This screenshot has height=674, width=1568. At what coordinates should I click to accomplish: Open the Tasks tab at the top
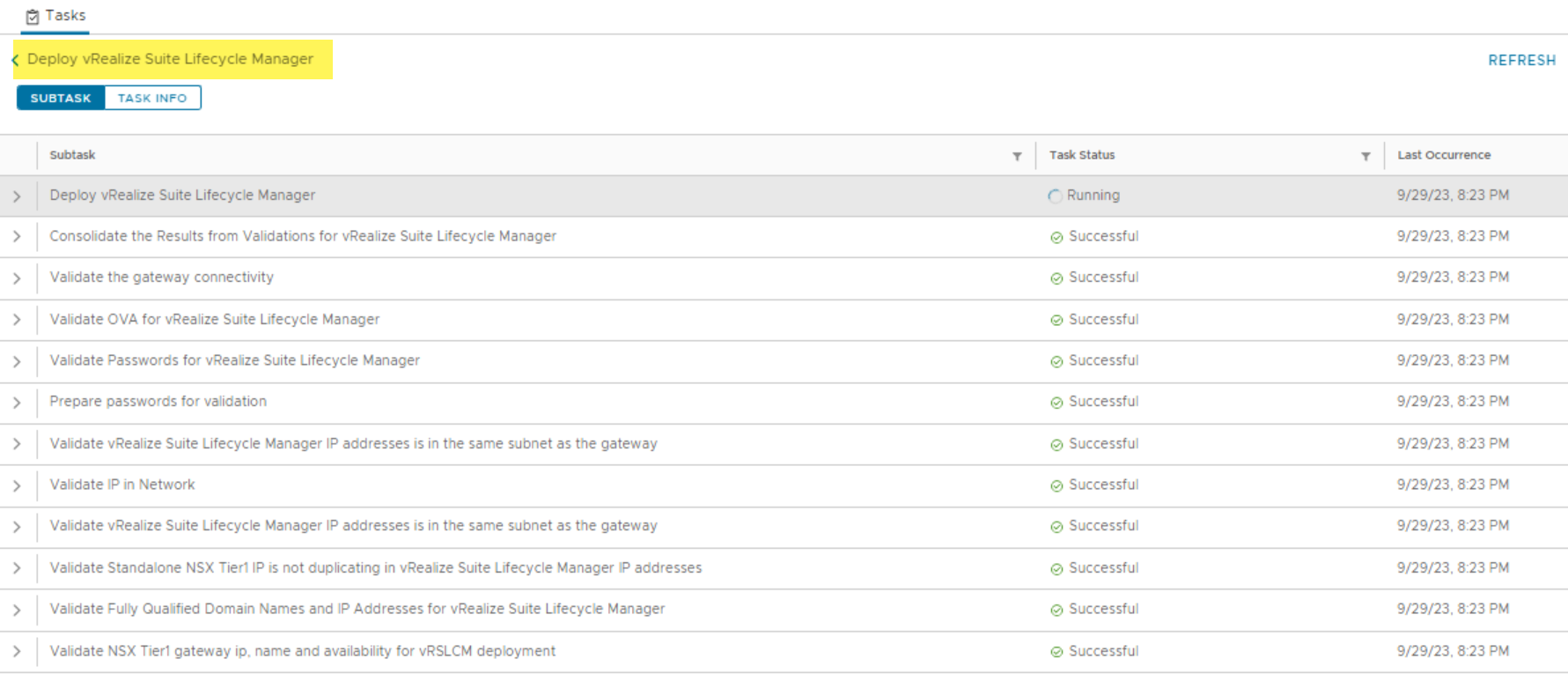coord(55,16)
